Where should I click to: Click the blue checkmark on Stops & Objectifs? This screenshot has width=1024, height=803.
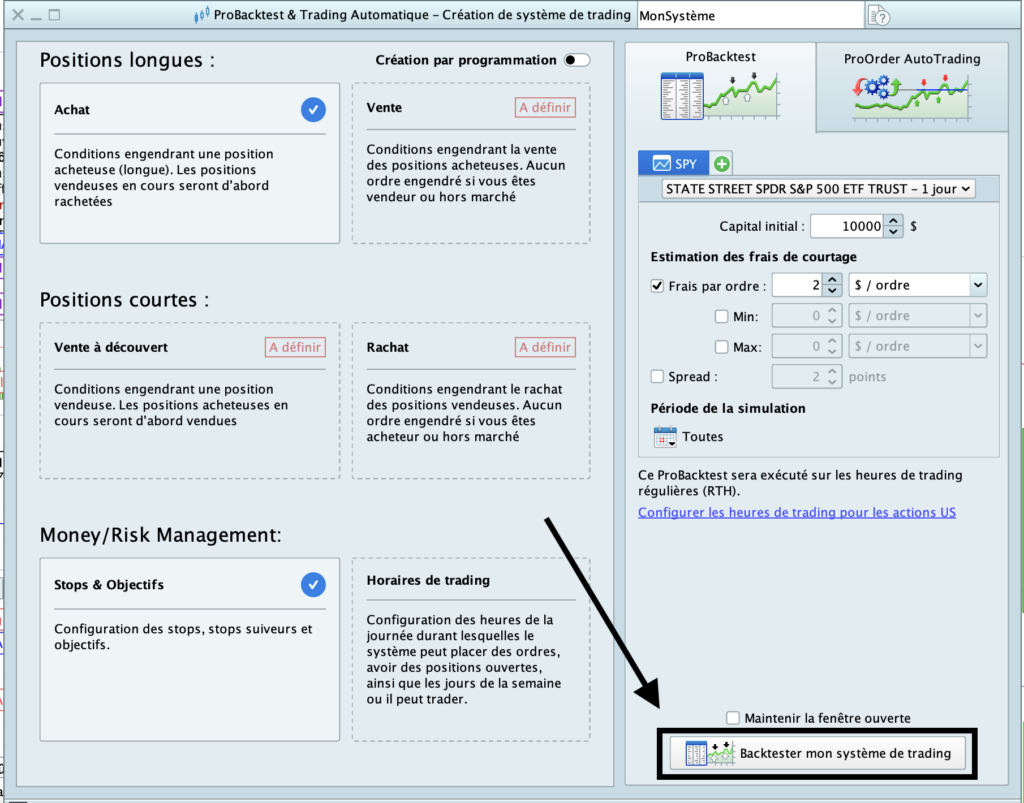(x=313, y=584)
